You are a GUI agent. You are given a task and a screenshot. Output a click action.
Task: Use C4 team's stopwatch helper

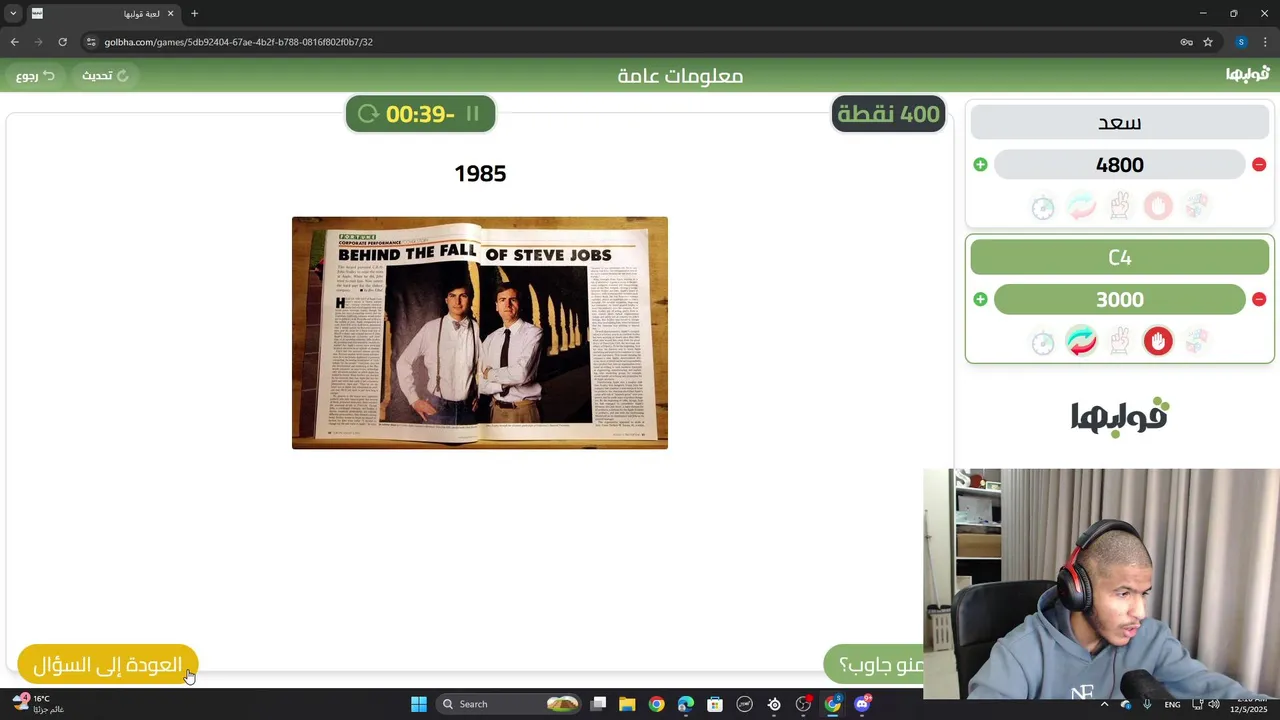[x=1043, y=342]
